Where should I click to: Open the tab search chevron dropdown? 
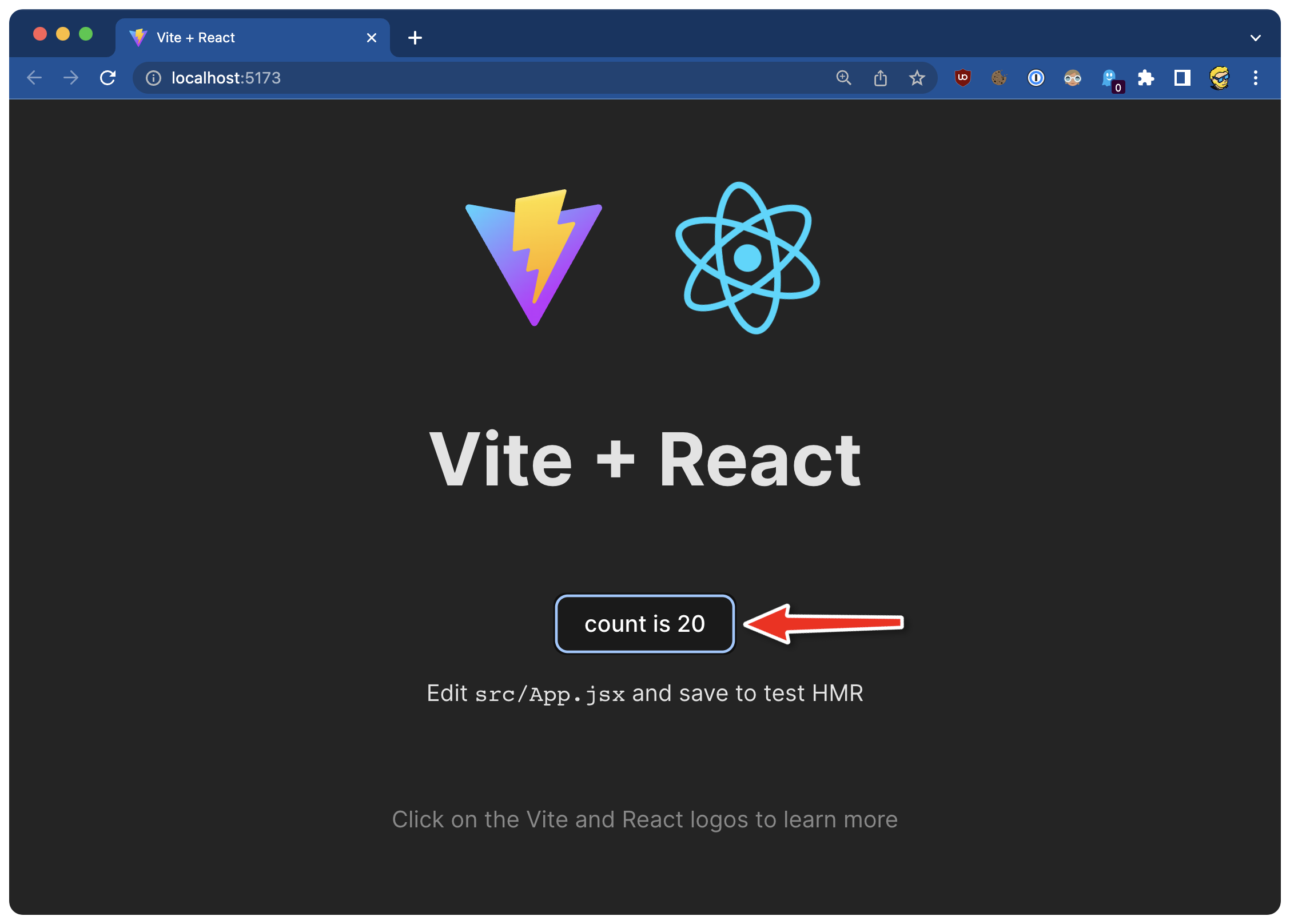[x=1255, y=38]
